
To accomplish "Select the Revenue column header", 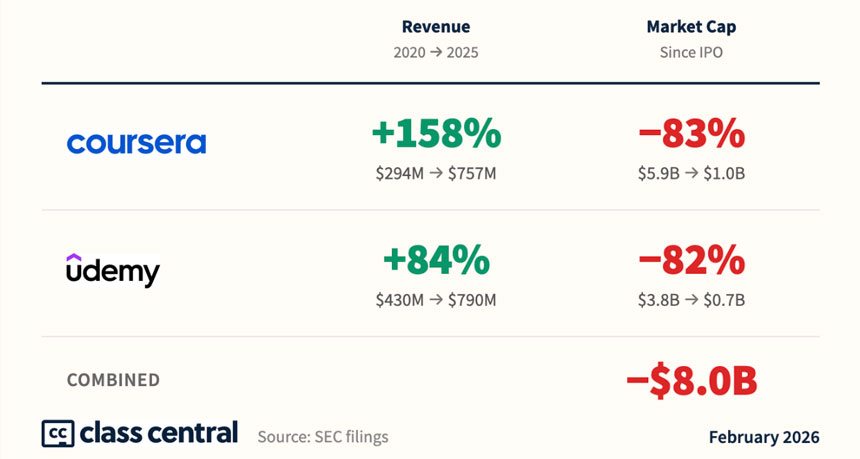I will pyautogui.click(x=435, y=27).
